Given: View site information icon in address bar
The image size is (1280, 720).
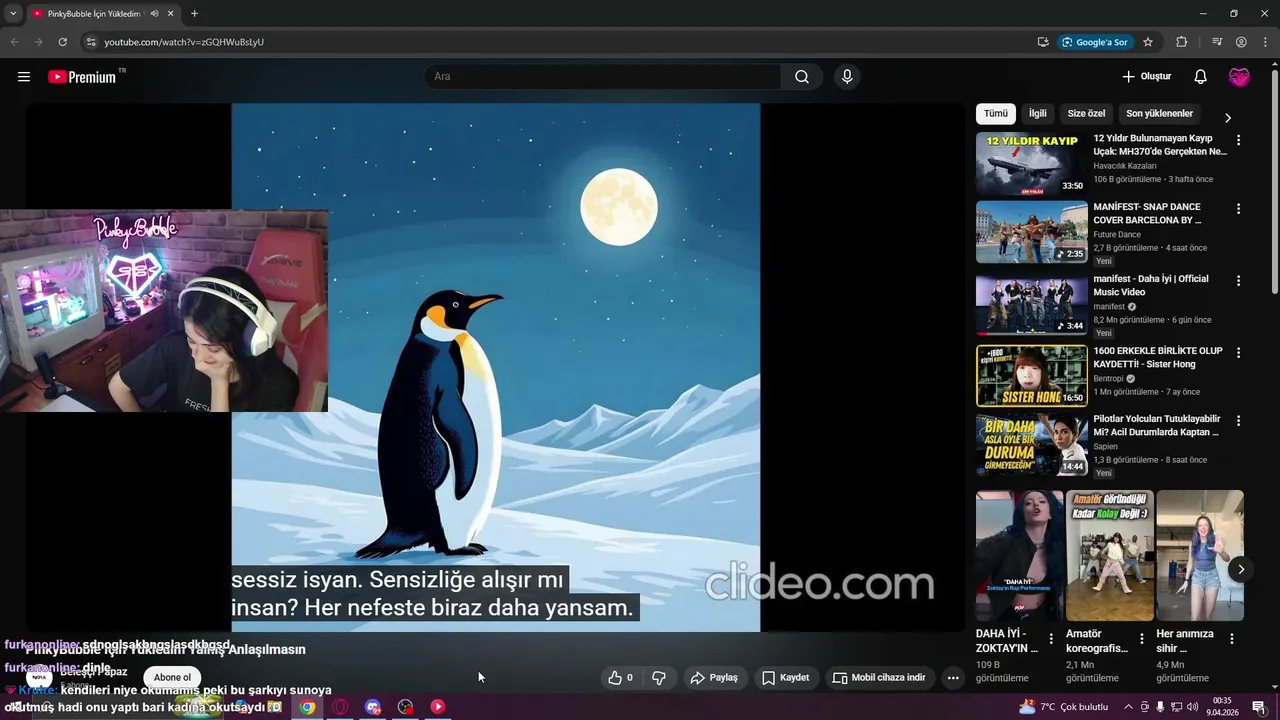Looking at the screenshot, I should (x=91, y=42).
